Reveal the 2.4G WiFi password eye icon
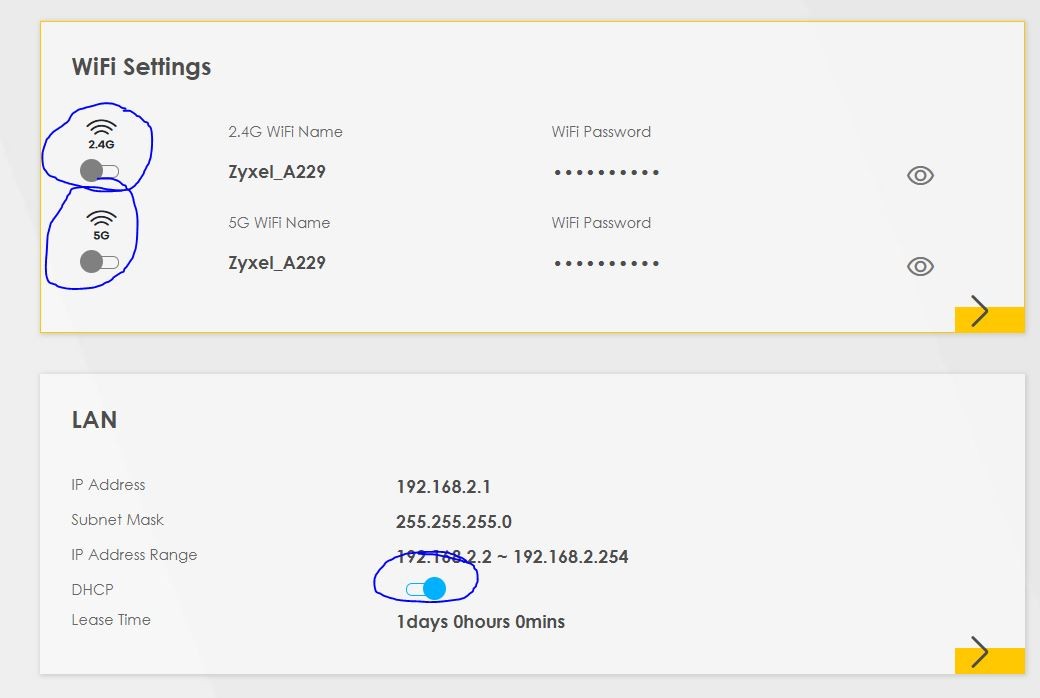The width and height of the screenshot is (1040, 698). [x=920, y=176]
